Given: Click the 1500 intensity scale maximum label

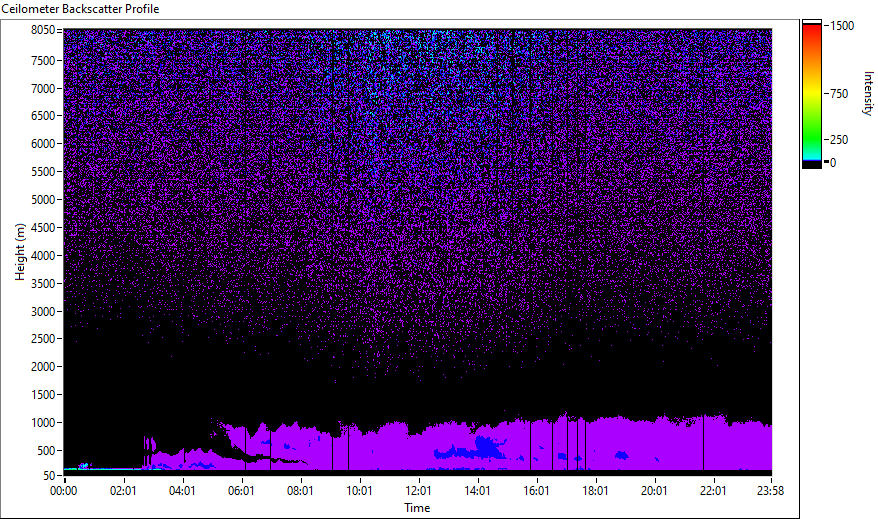Looking at the screenshot, I should (x=842, y=26).
